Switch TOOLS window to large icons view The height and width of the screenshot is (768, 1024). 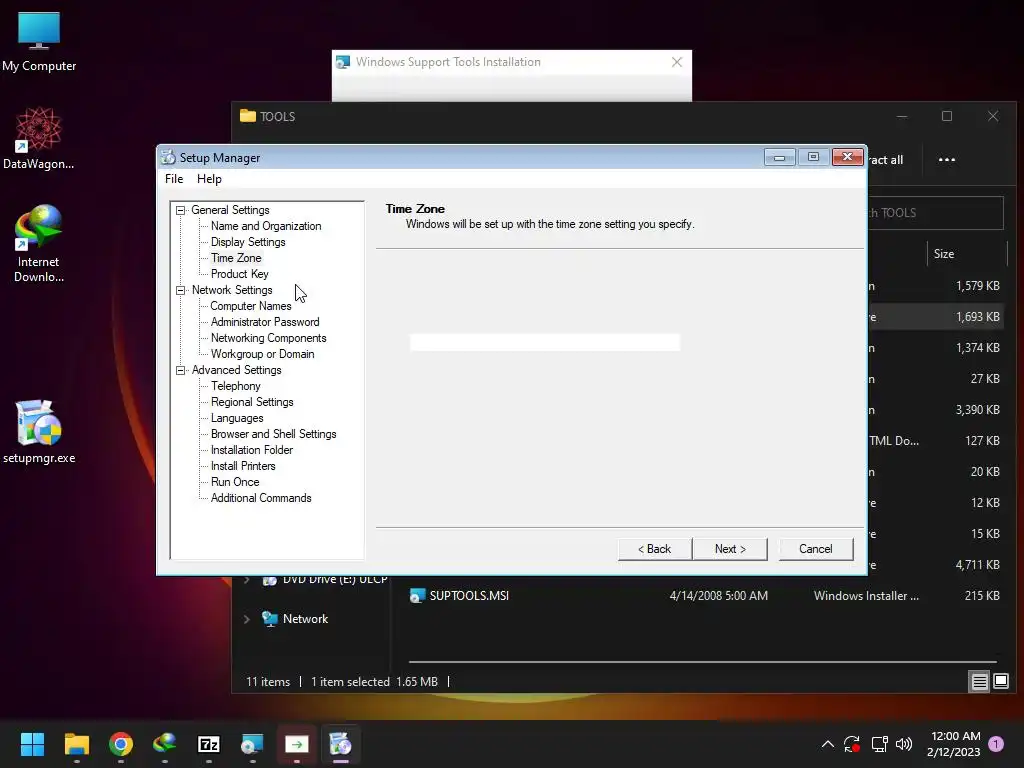(1001, 682)
